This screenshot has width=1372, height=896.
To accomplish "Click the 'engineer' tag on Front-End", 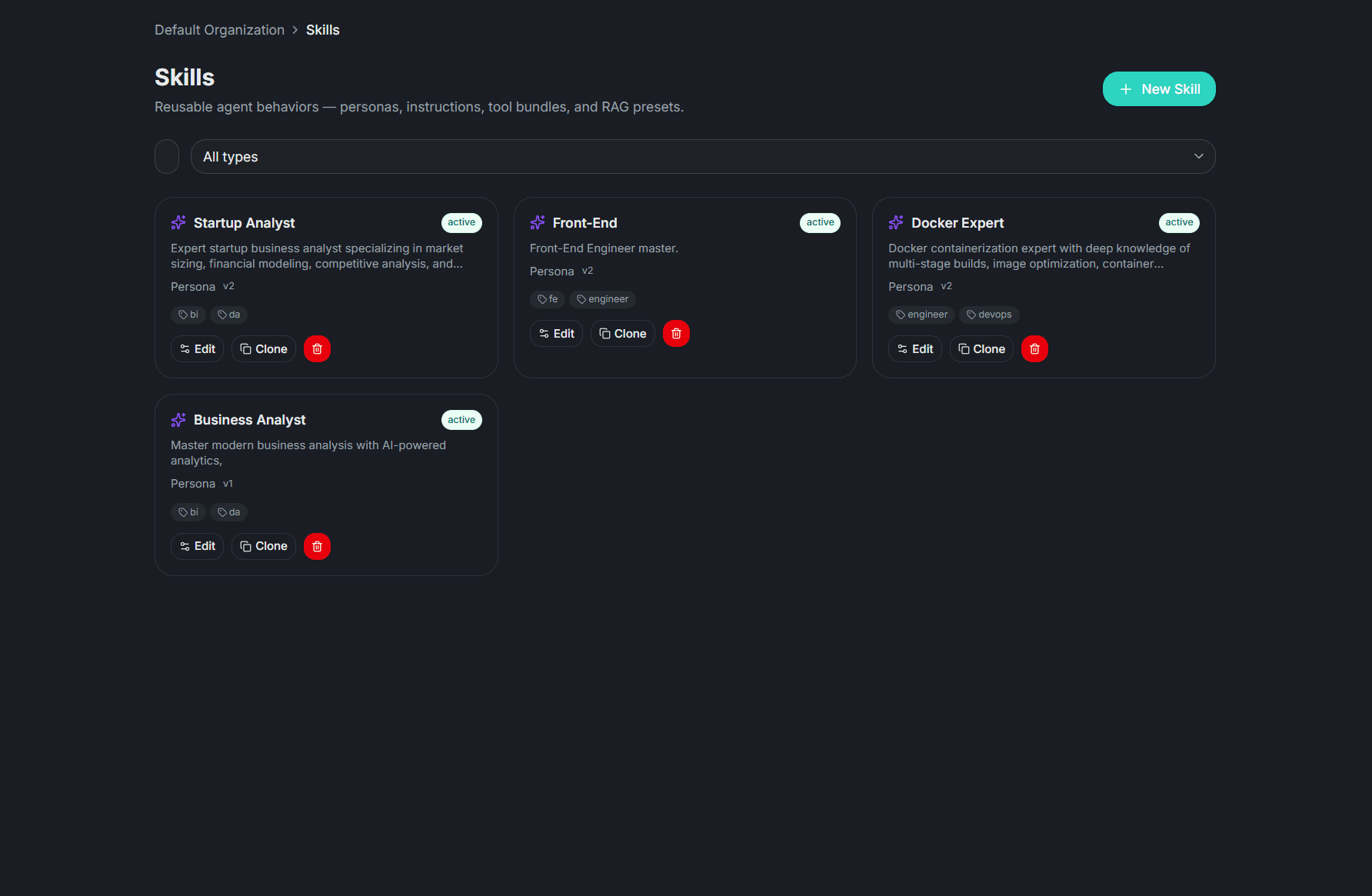I will [602, 299].
